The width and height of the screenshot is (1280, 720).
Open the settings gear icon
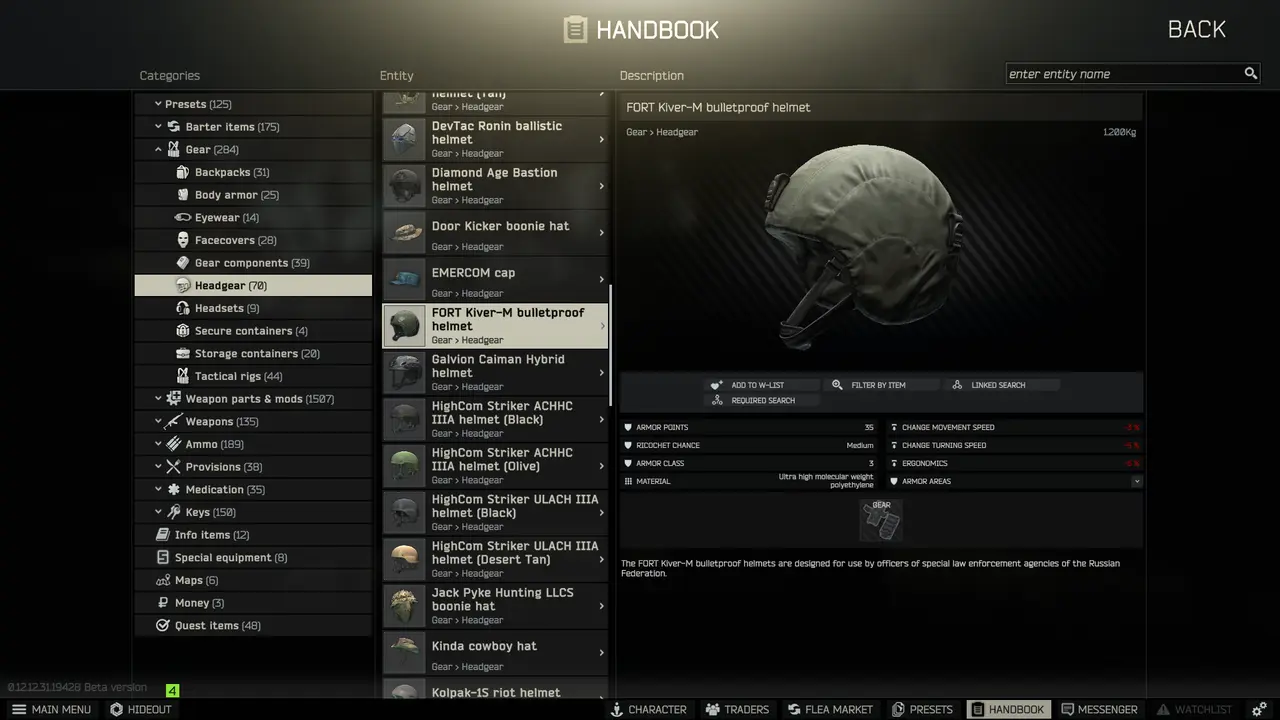1259,709
